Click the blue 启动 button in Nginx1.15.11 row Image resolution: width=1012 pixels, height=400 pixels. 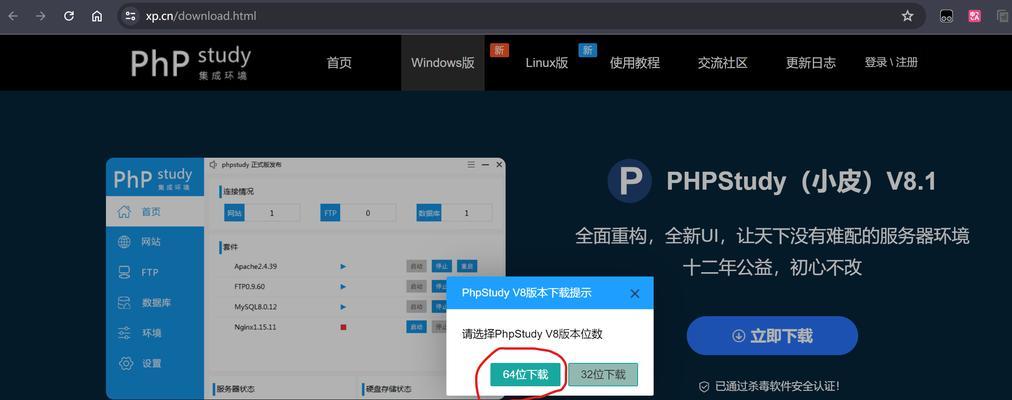[416, 327]
